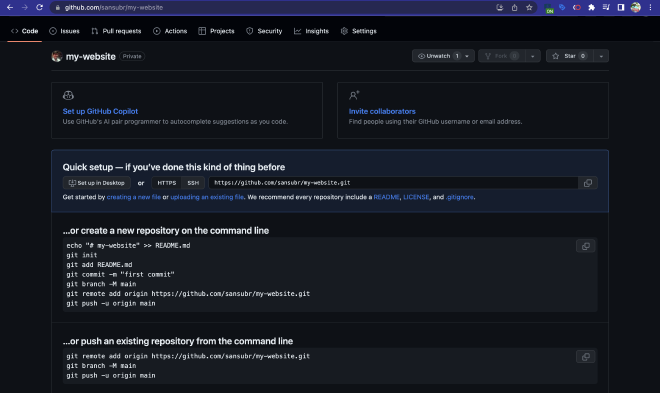Screen dimensions: 660x393
Task: Click the sansubr owner avatar
Action: (x=57, y=56)
